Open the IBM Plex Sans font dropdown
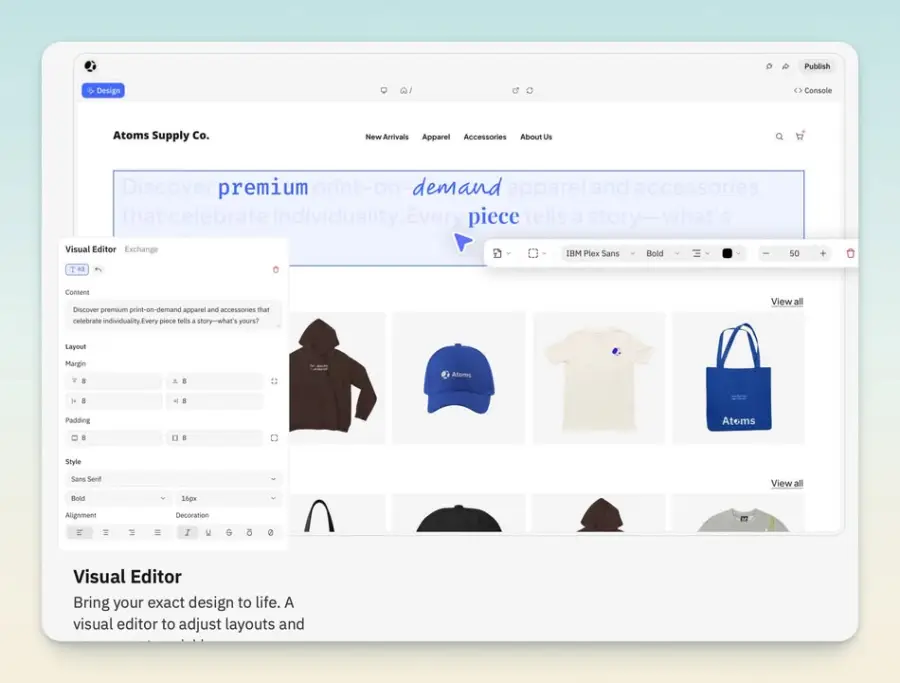The height and width of the screenshot is (683, 900). click(600, 253)
